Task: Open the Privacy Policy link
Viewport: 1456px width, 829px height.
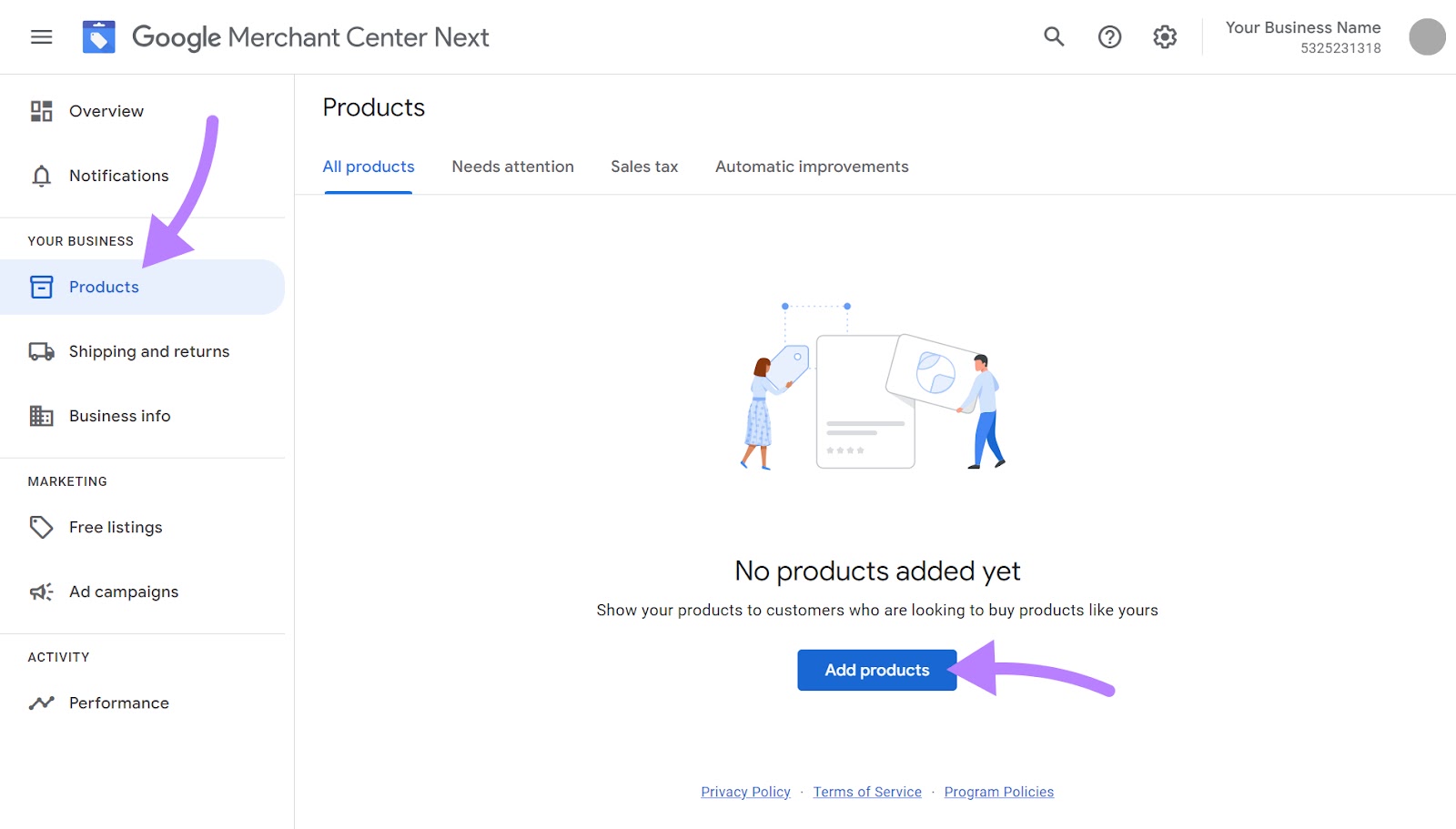Action: (x=744, y=792)
